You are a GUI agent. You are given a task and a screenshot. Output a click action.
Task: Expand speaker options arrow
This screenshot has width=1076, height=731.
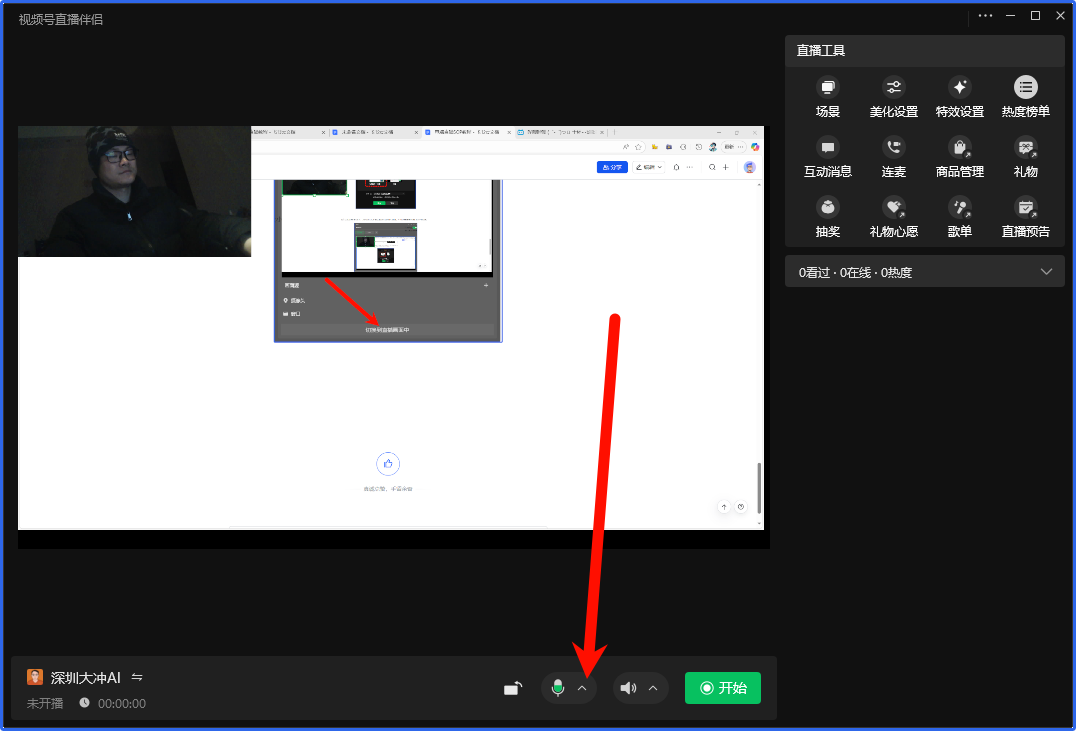(653, 688)
